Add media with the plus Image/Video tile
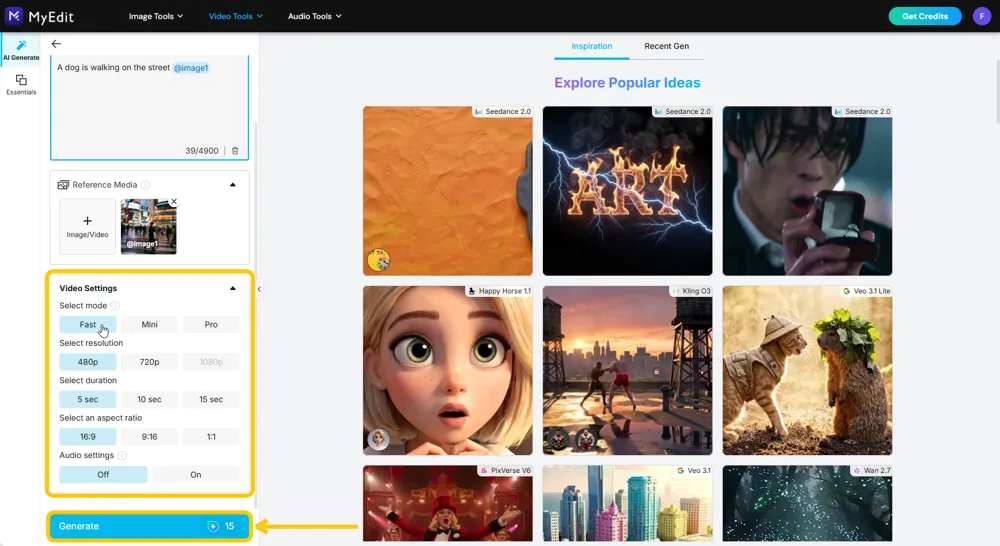Image resolution: width=1000 pixels, height=546 pixels. click(87, 226)
